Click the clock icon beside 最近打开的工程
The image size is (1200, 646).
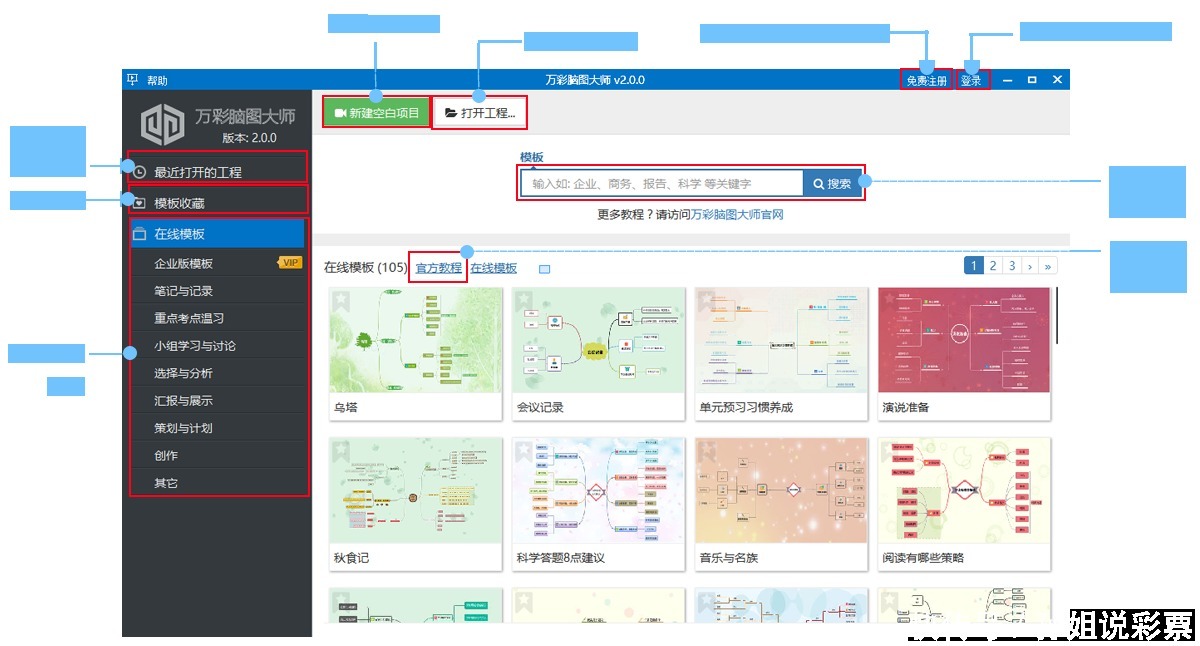tap(139, 171)
